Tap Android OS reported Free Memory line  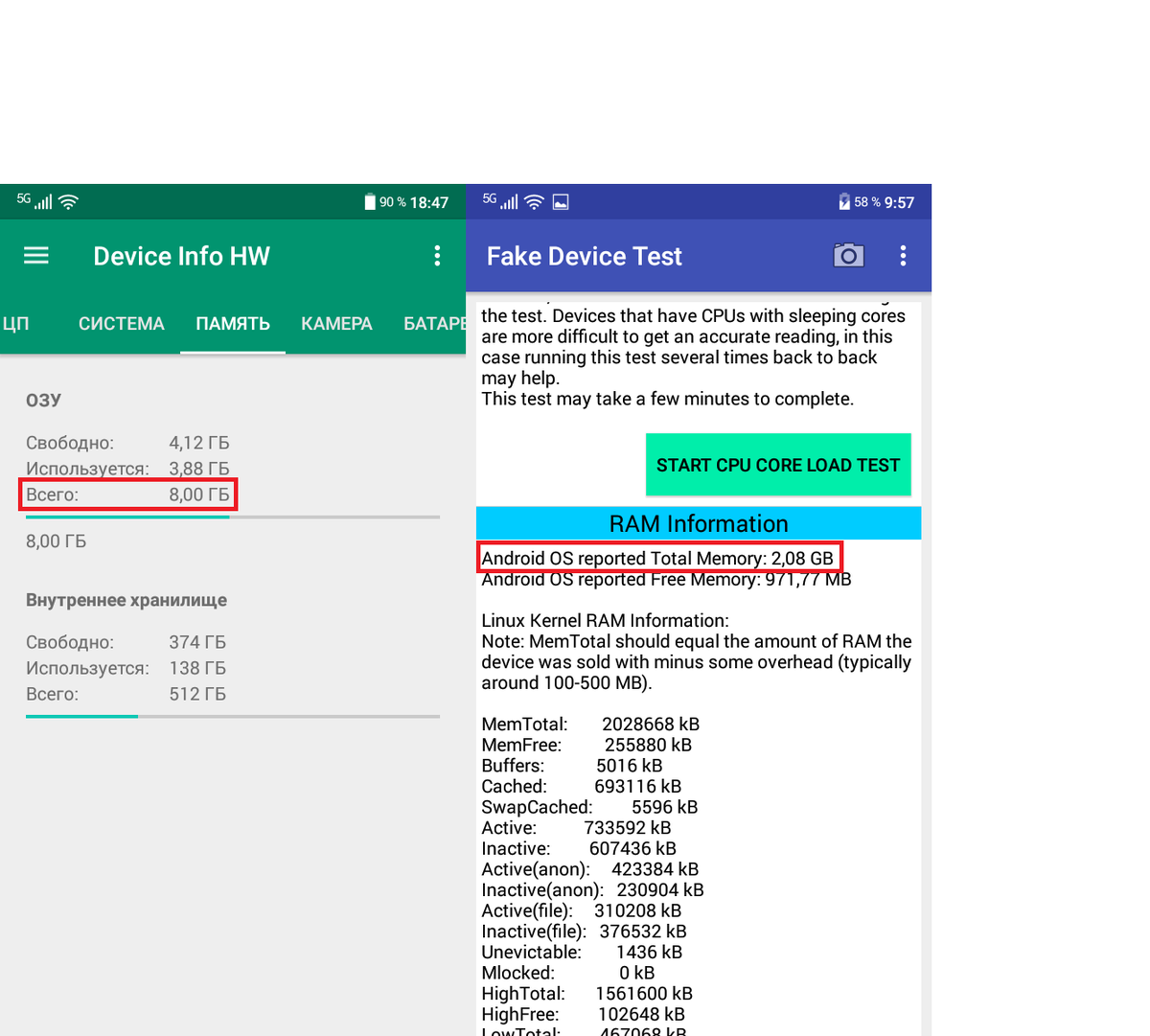(666, 579)
